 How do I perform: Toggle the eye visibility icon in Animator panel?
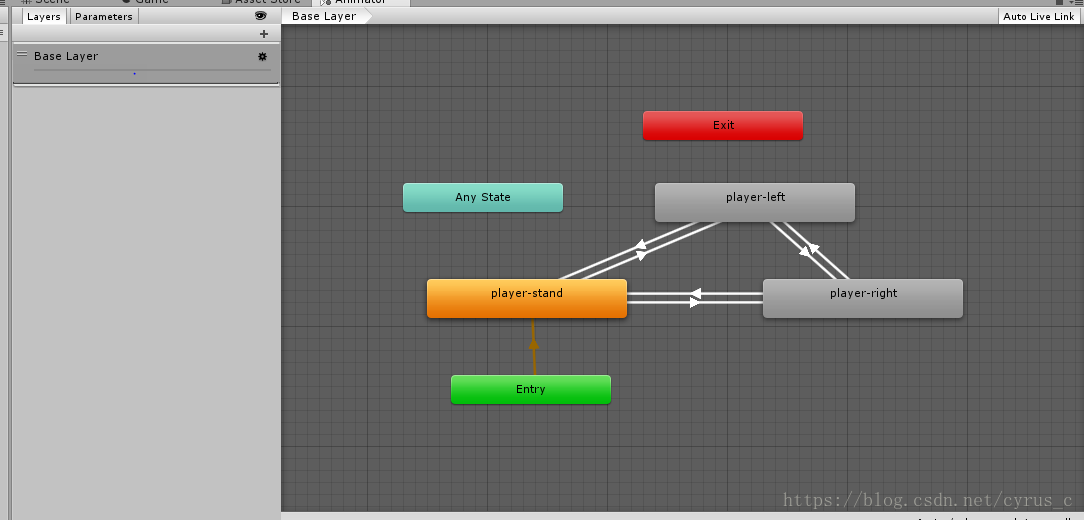(261, 16)
